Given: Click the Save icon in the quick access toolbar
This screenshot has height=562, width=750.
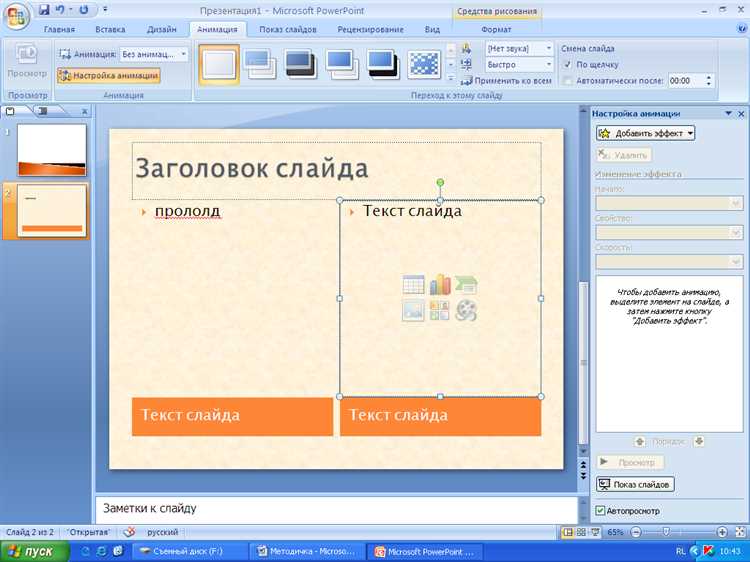Looking at the screenshot, I should (x=44, y=10).
